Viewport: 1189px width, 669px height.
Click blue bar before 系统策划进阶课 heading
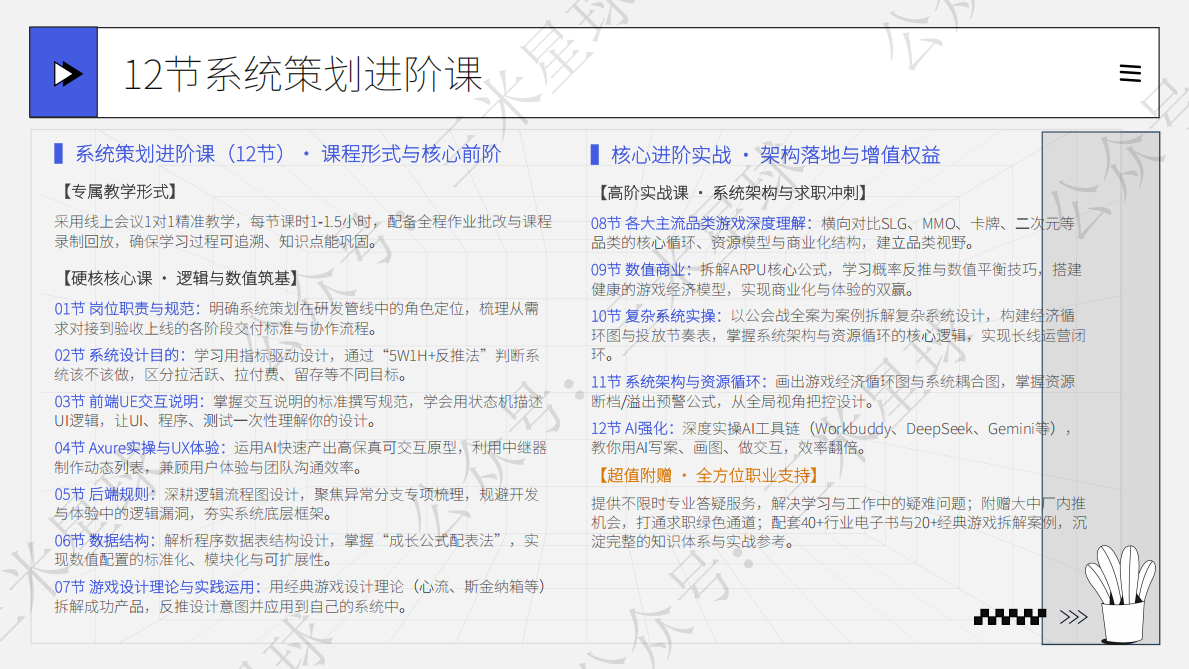pyautogui.click(x=58, y=154)
